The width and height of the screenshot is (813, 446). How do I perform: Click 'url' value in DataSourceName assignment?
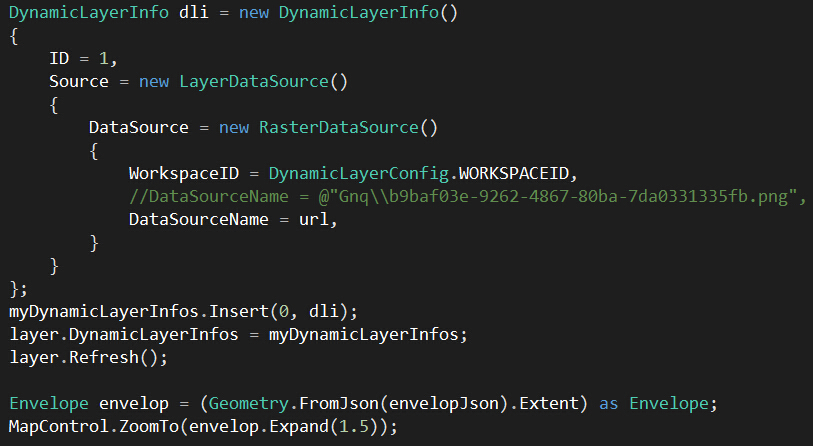[314, 219]
